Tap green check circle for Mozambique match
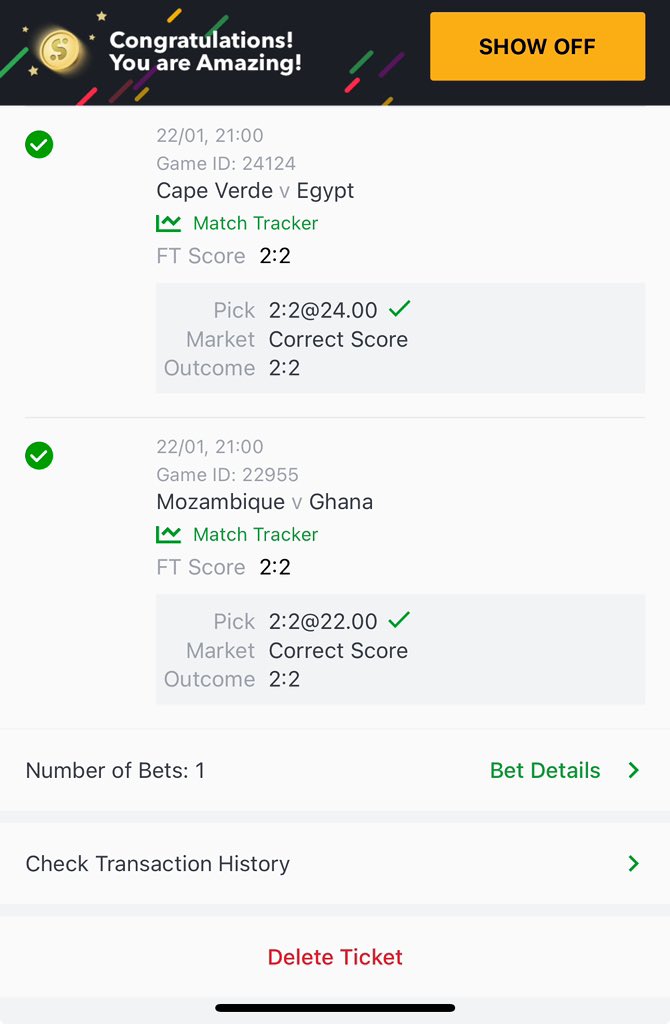670x1024 pixels. (39, 456)
